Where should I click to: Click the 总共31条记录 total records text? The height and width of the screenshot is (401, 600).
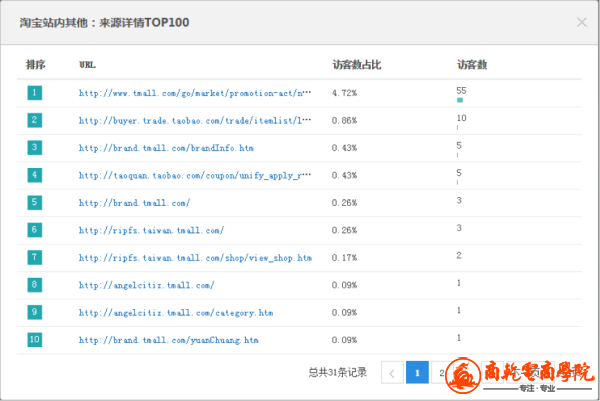click(338, 372)
